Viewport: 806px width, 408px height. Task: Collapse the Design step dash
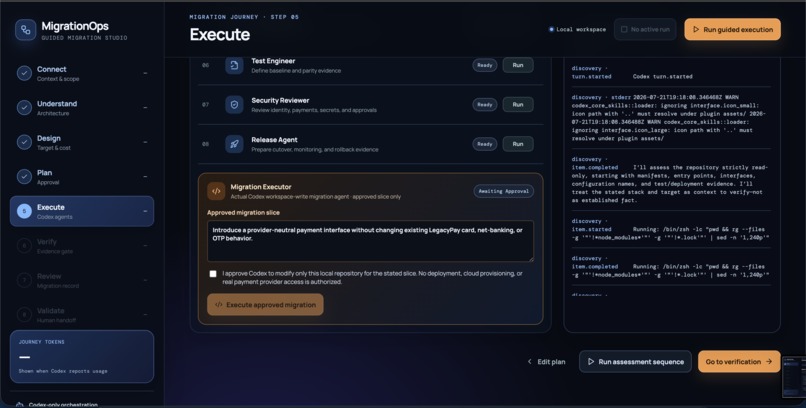[145, 142]
